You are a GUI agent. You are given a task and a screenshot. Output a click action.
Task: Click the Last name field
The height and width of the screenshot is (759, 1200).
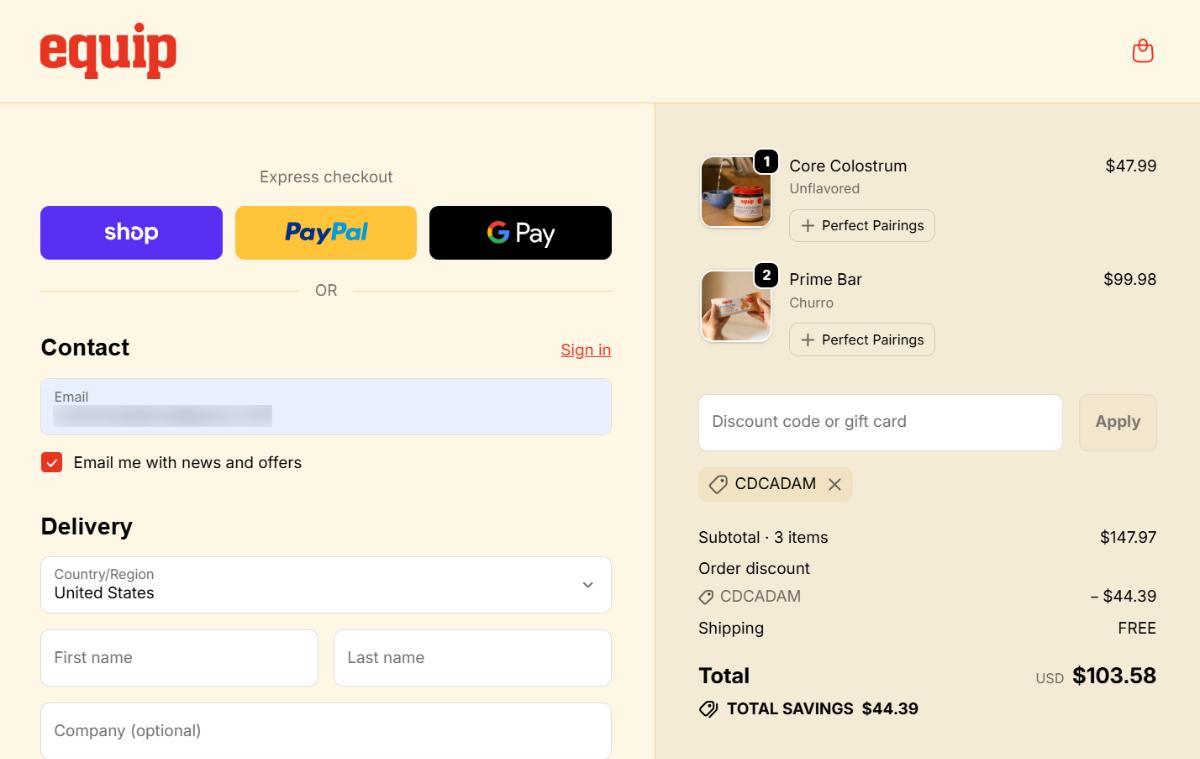[x=472, y=658]
